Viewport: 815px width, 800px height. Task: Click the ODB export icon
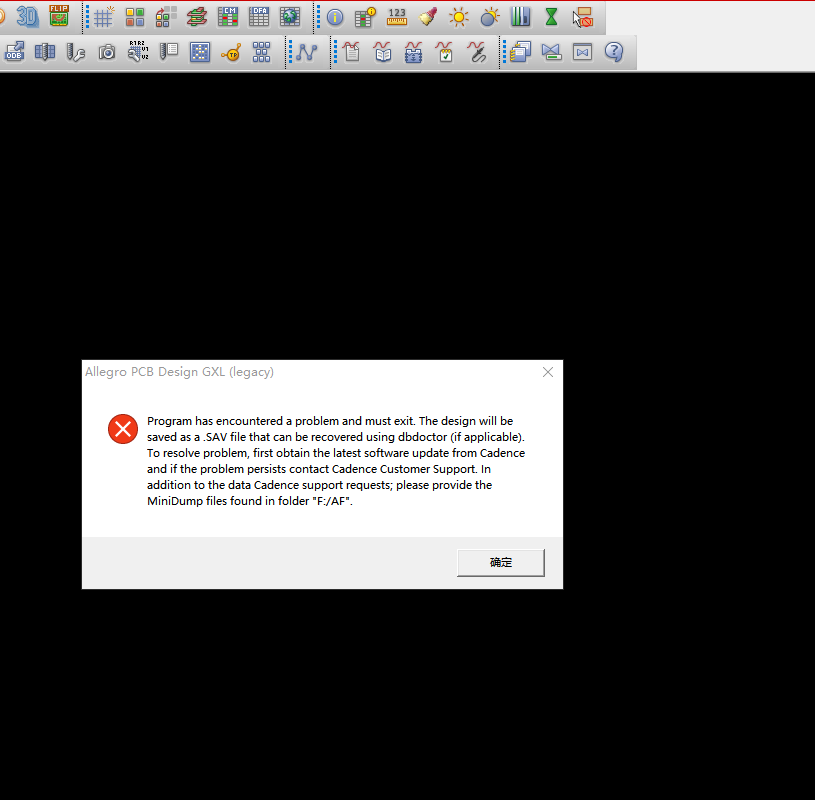point(15,52)
